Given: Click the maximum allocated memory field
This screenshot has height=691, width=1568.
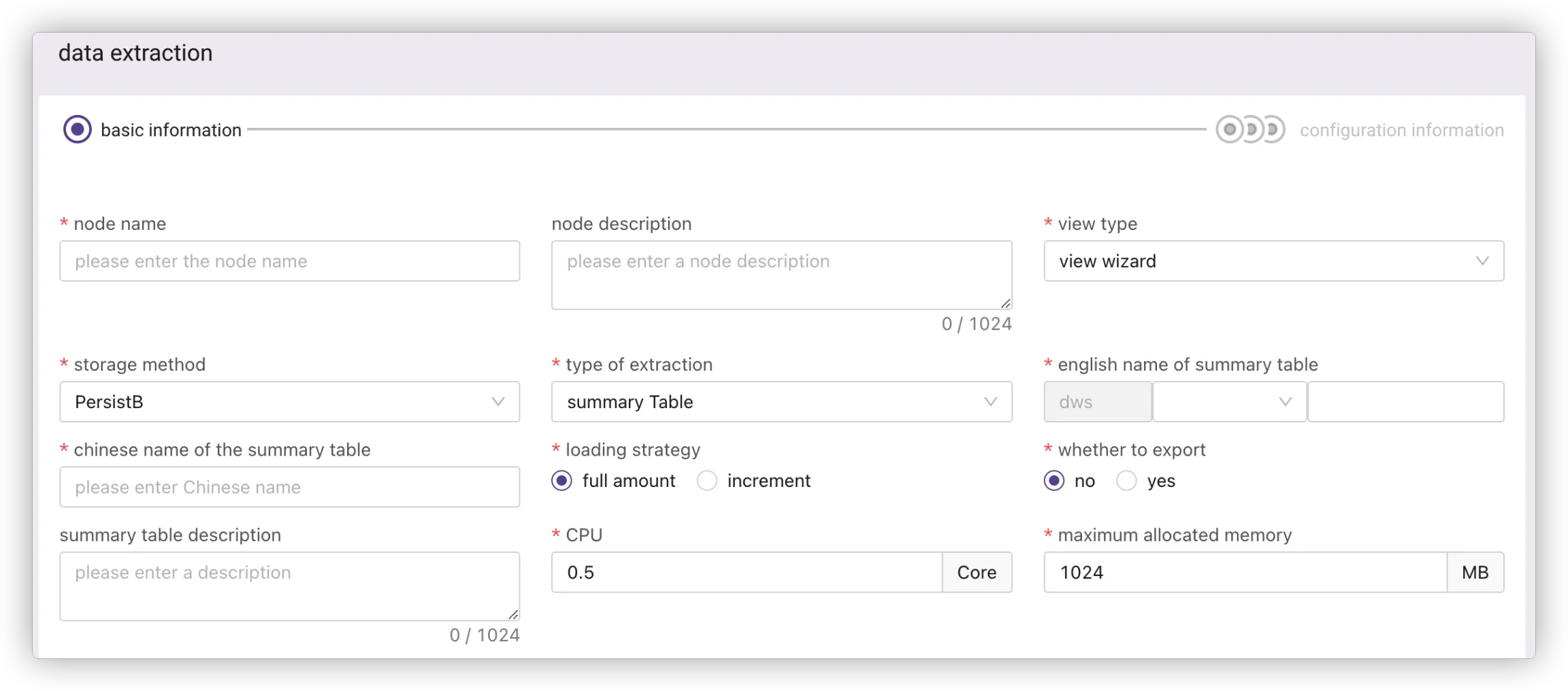Looking at the screenshot, I should 1245,573.
